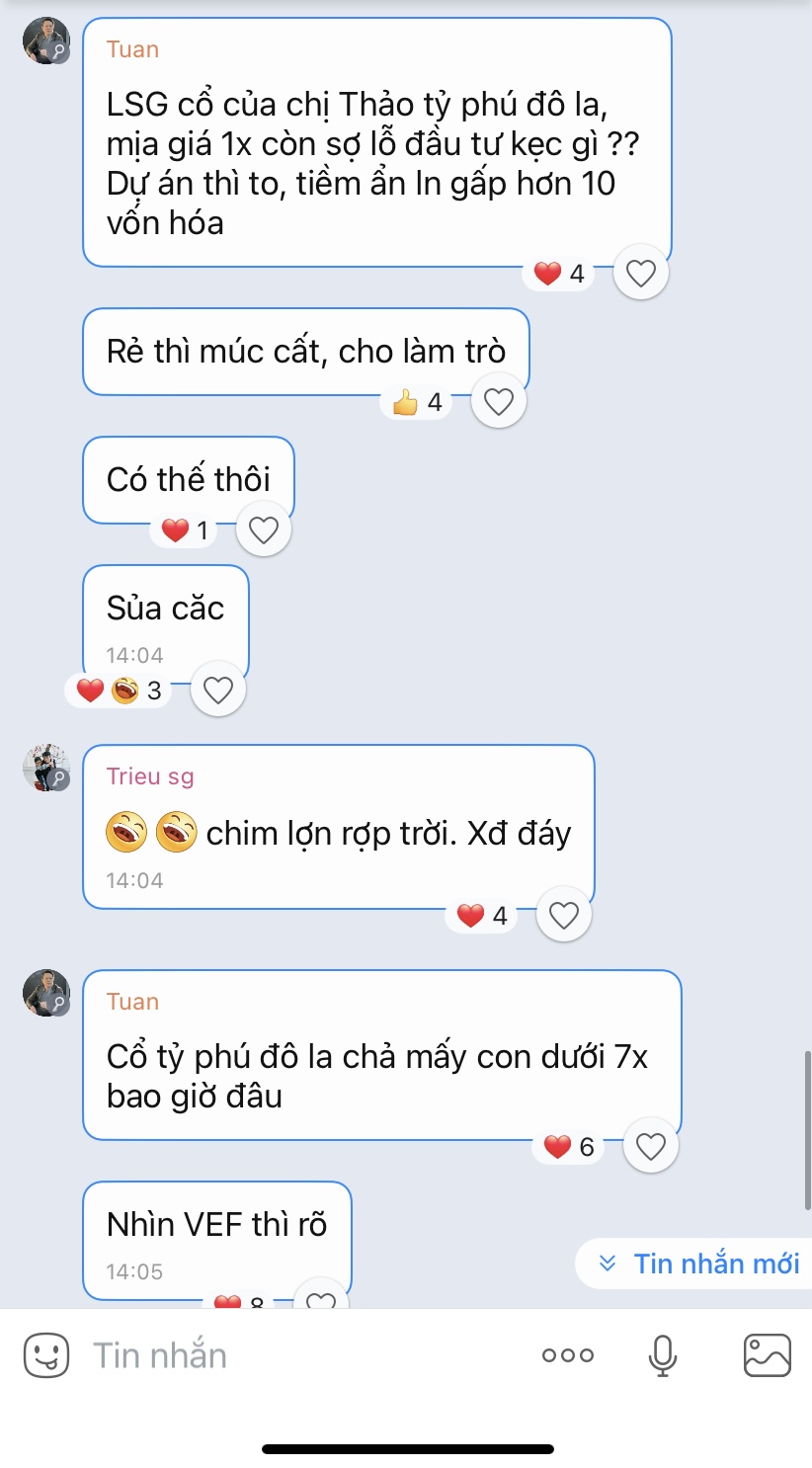Open sender name 'Trieu sg' link
The image size is (812, 1468).
[150, 776]
